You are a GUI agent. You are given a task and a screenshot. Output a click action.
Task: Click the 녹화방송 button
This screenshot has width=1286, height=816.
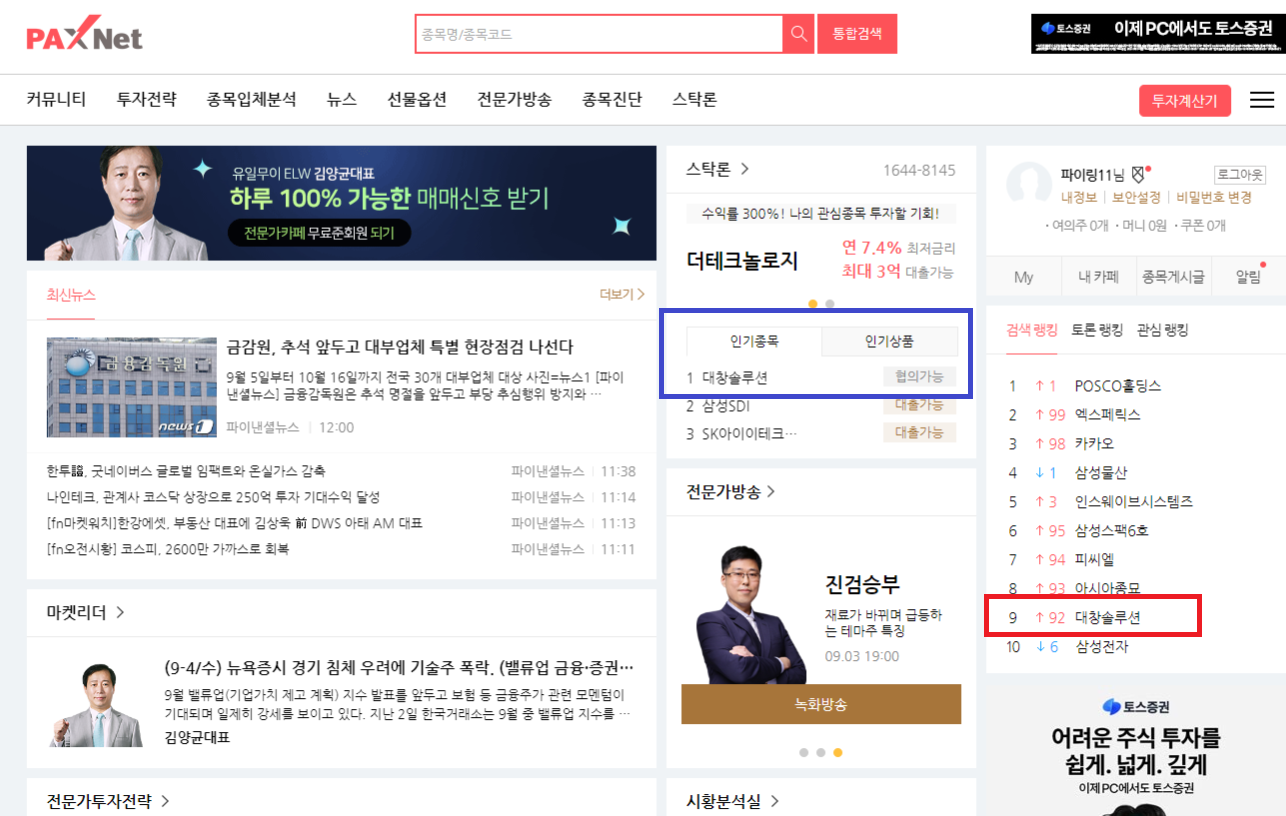pyautogui.click(x=820, y=704)
